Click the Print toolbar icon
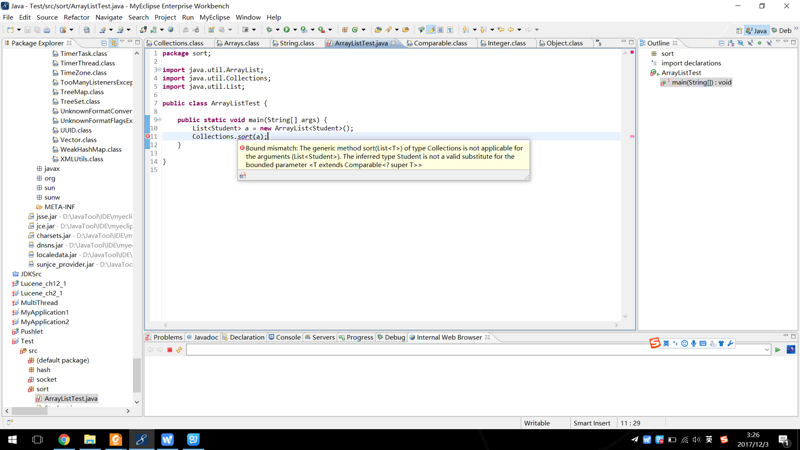This screenshot has height=450, width=800. (47, 30)
